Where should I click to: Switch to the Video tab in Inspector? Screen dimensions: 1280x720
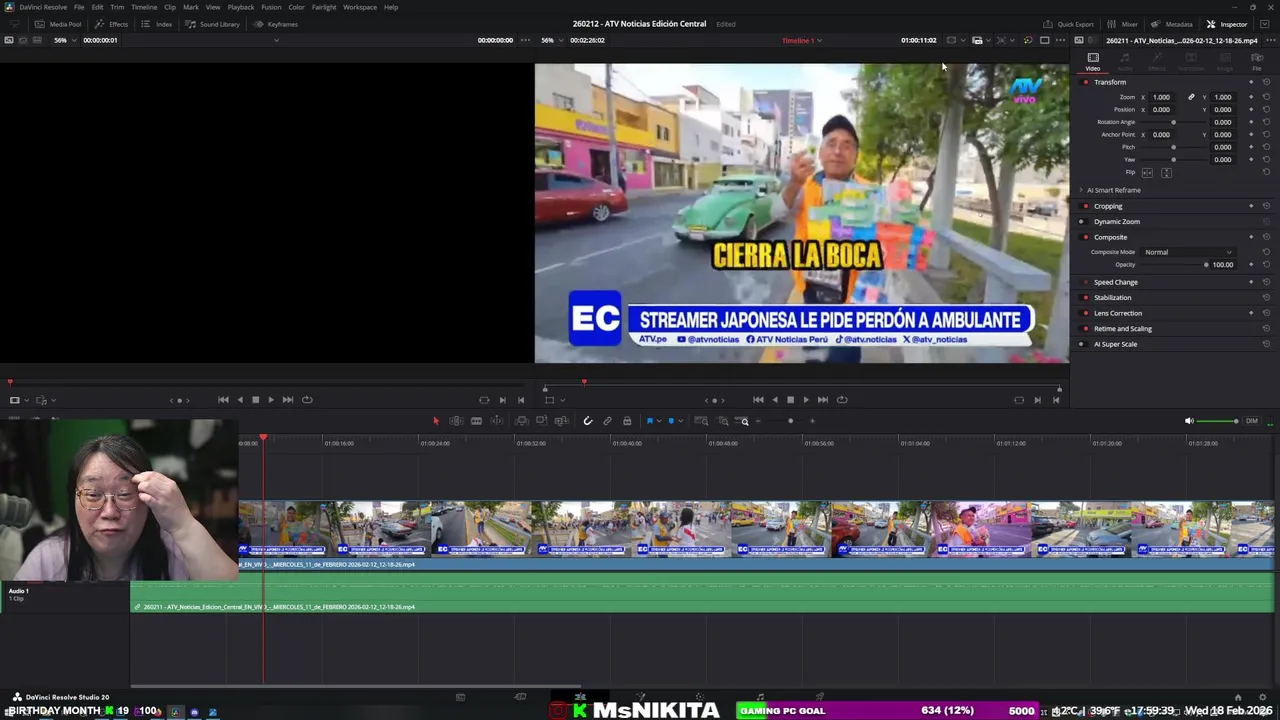(x=1093, y=62)
